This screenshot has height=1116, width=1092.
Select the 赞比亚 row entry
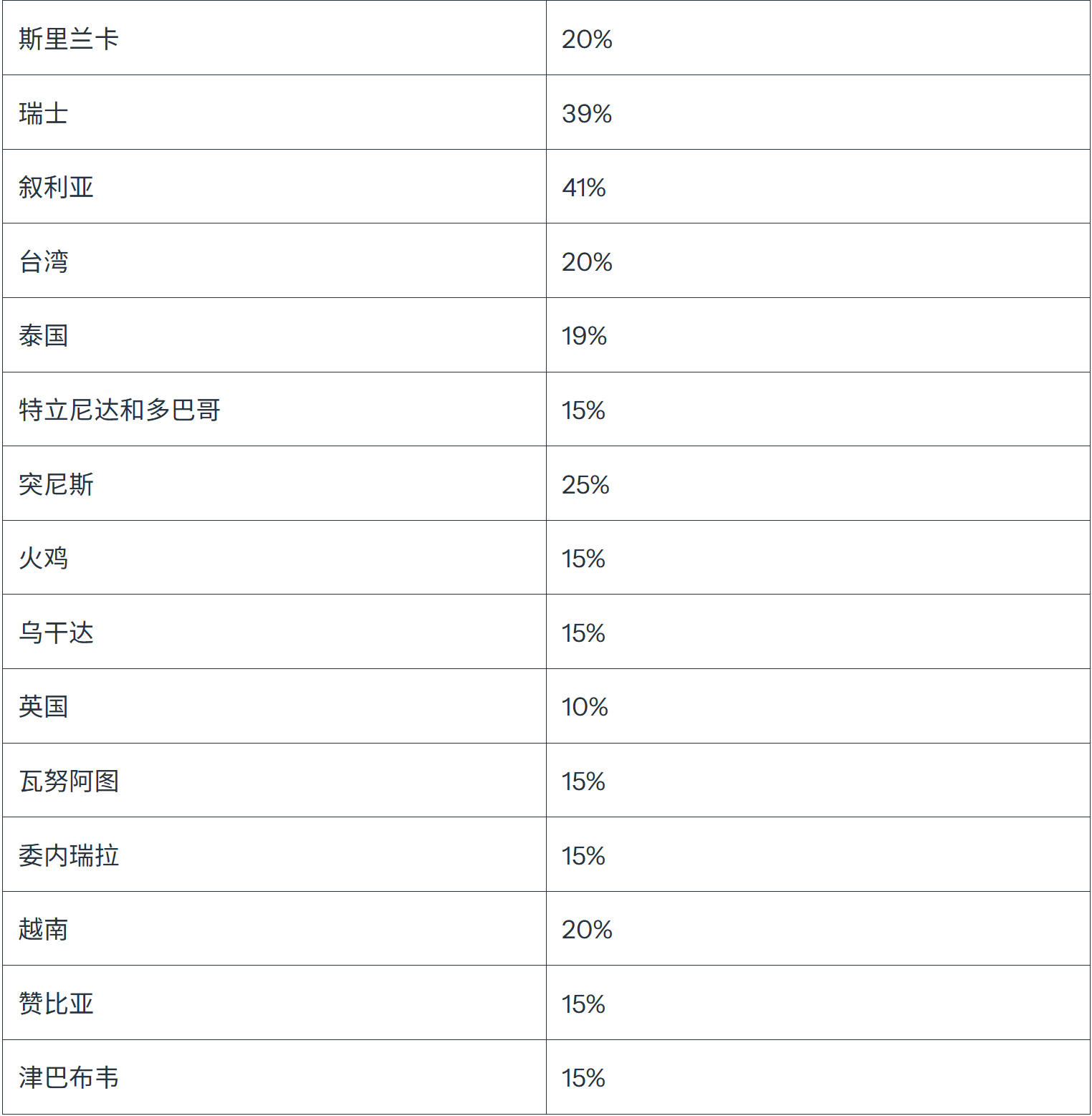56,1004
